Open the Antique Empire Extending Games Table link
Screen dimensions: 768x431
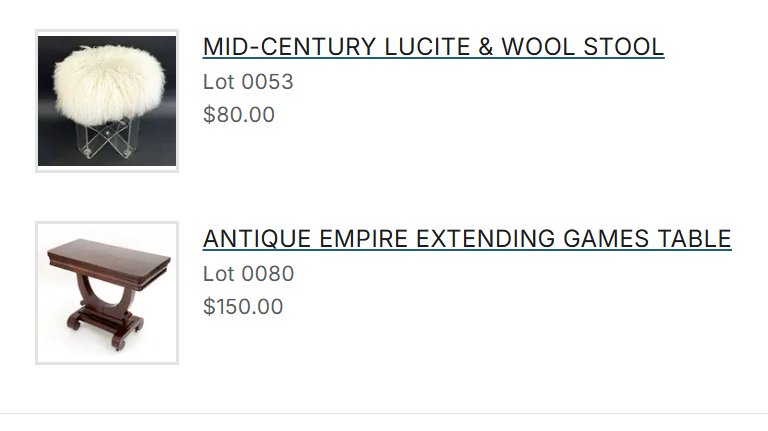[467, 239]
